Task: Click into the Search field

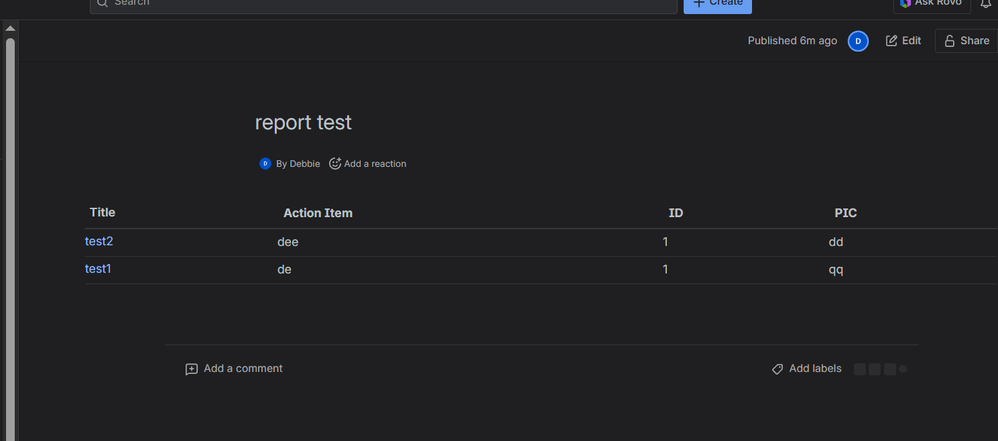Action: pyautogui.click(x=380, y=4)
